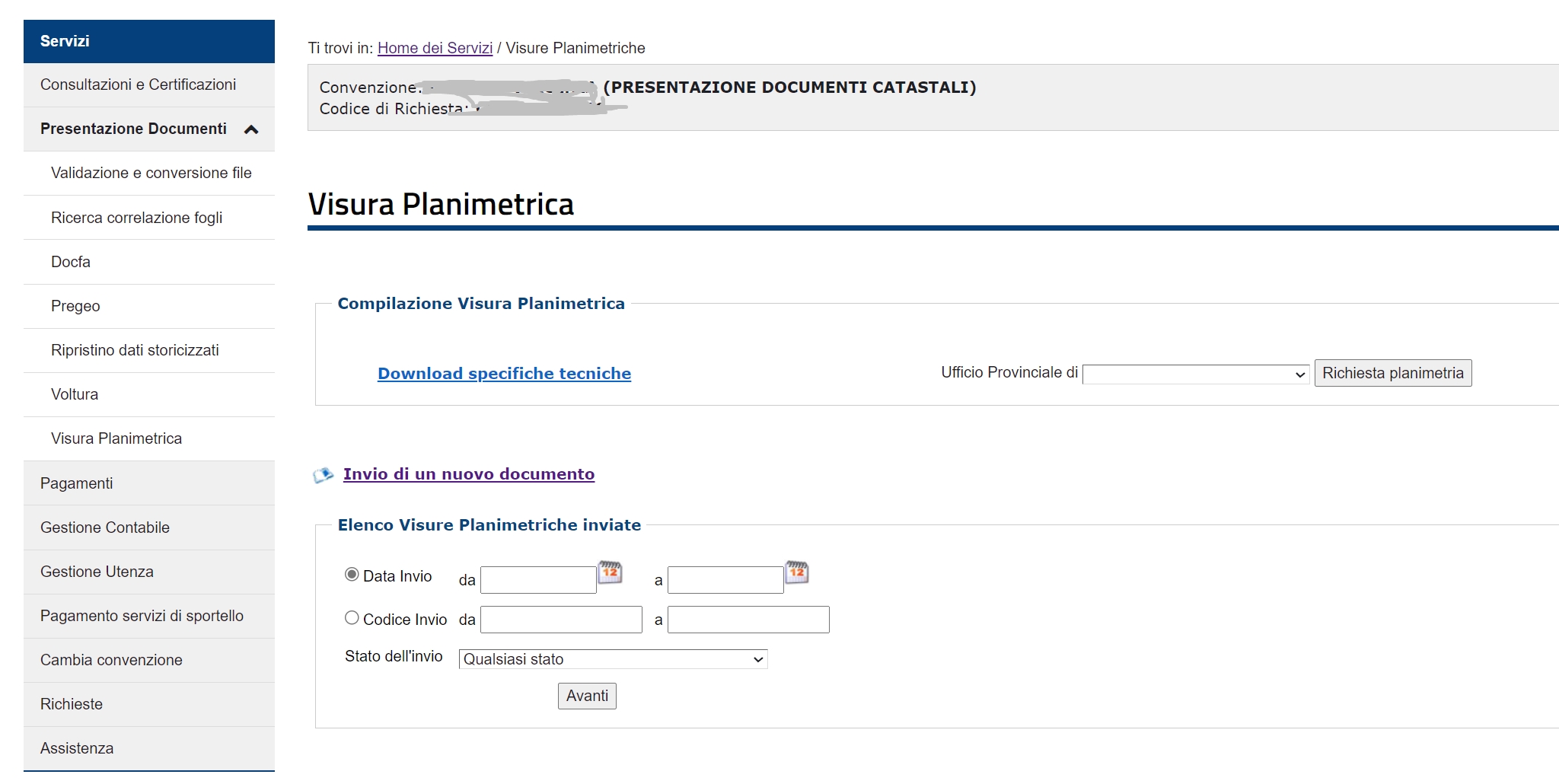The image size is (1559, 784).
Task: Select the Codice Invio radio button
Action: 352,618
